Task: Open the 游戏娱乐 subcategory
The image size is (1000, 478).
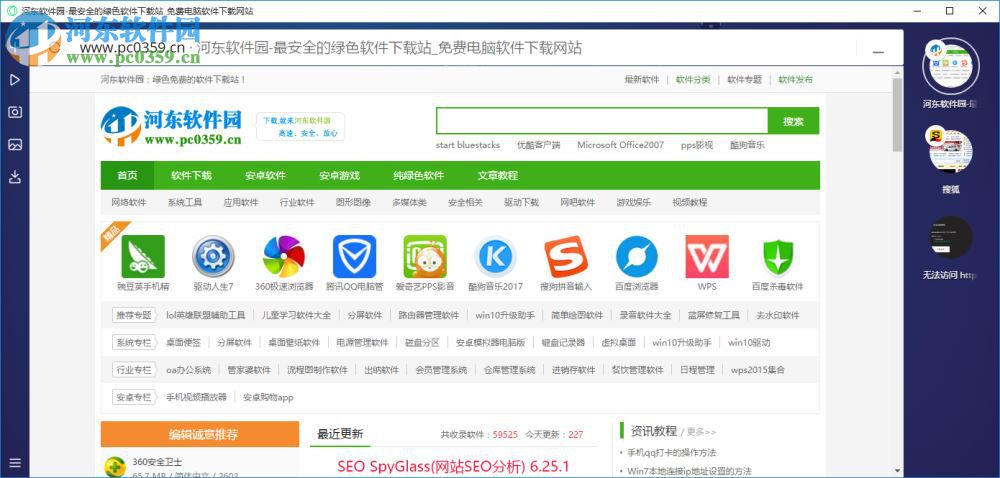Action: [634, 203]
